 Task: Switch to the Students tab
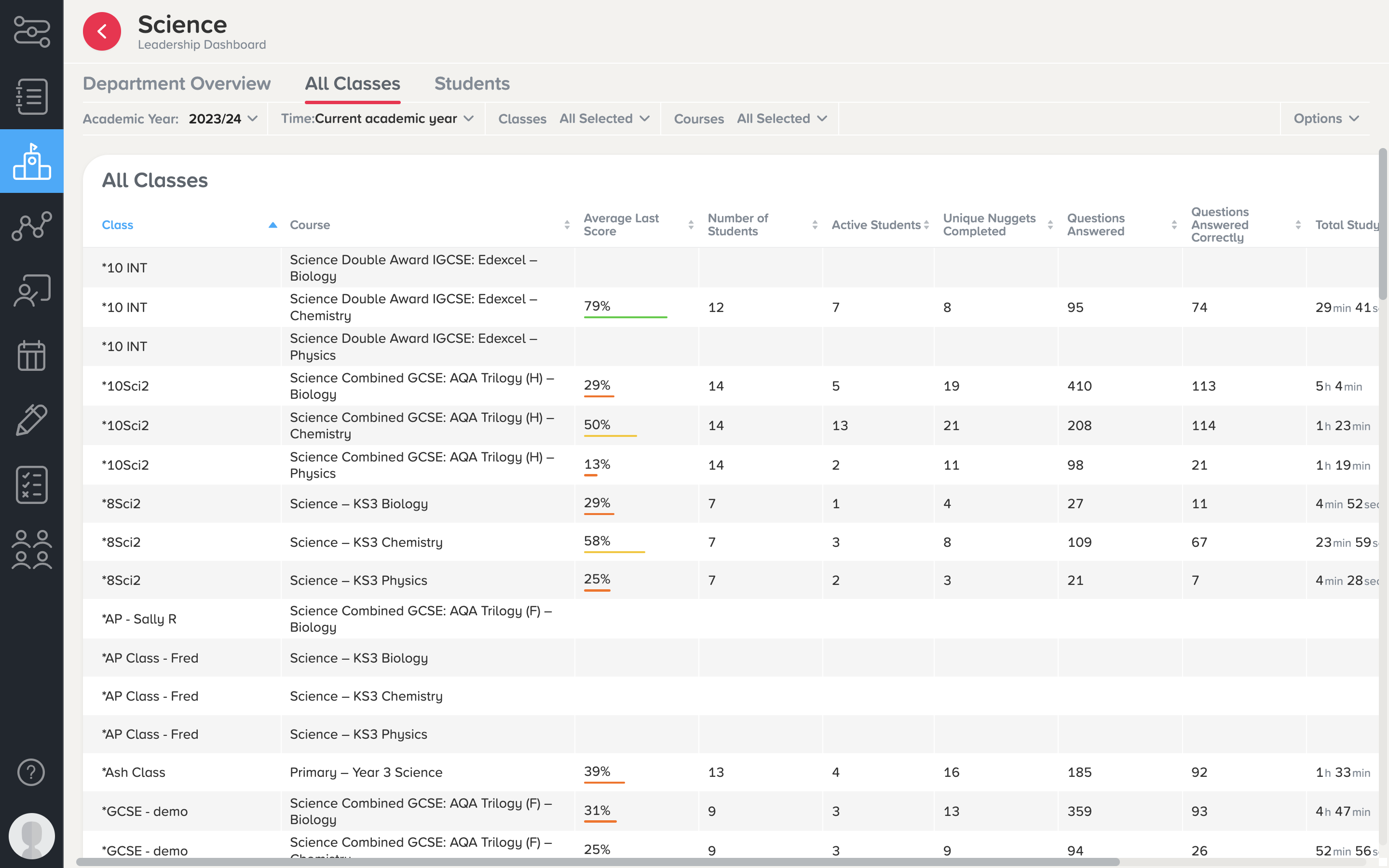pyautogui.click(x=472, y=84)
